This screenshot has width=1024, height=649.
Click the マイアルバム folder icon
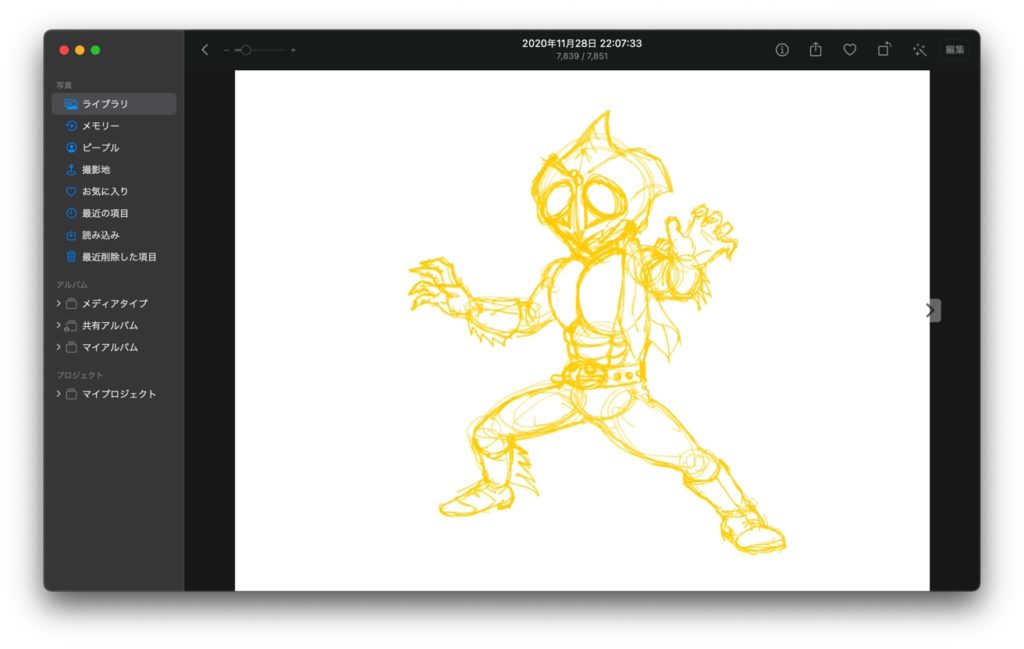tap(71, 347)
